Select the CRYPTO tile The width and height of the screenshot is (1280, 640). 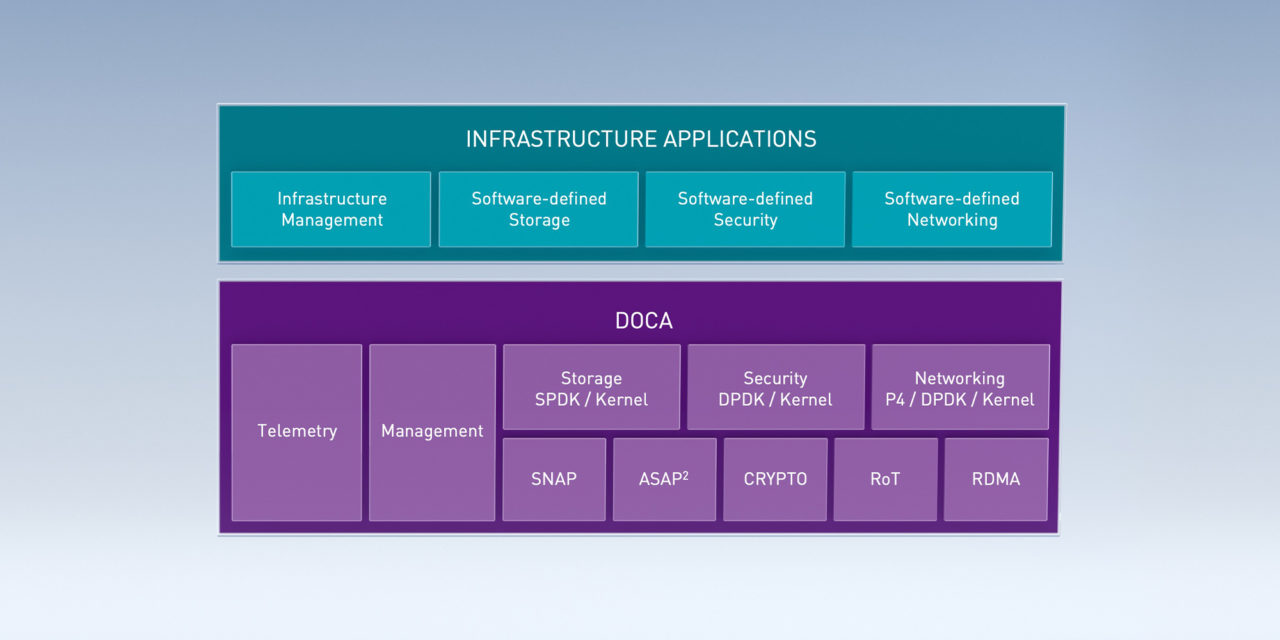click(x=775, y=479)
